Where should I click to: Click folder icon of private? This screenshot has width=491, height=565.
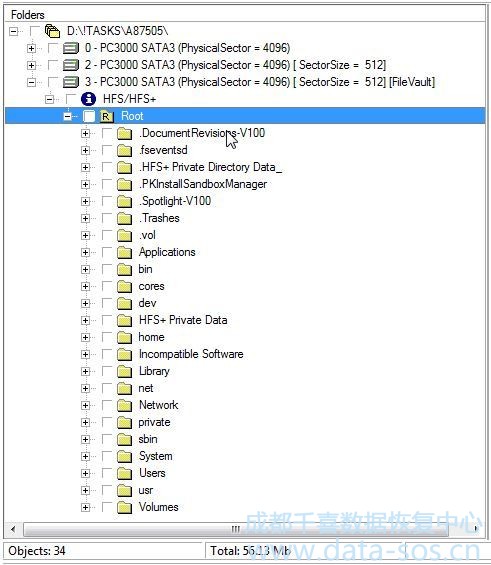tap(125, 422)
